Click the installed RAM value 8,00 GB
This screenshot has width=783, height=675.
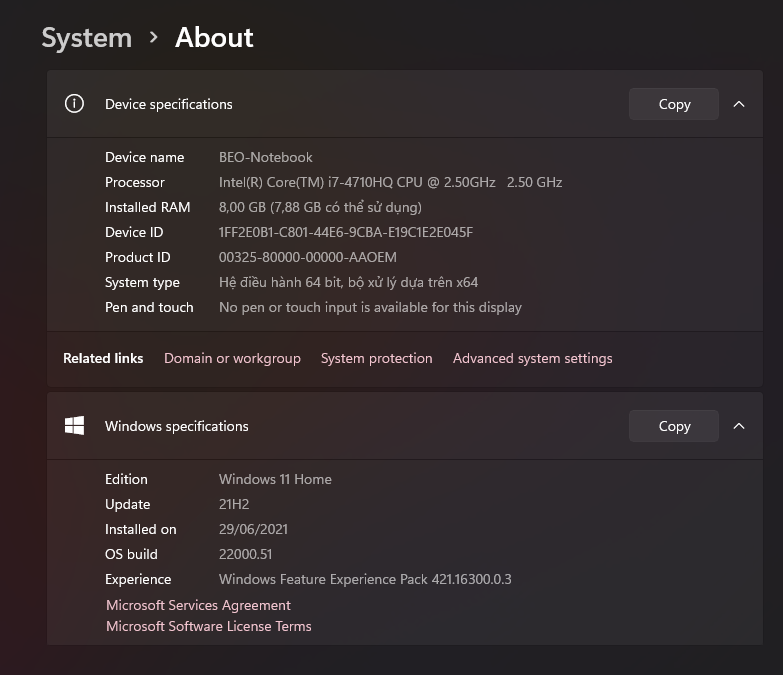tap(320, 207)
